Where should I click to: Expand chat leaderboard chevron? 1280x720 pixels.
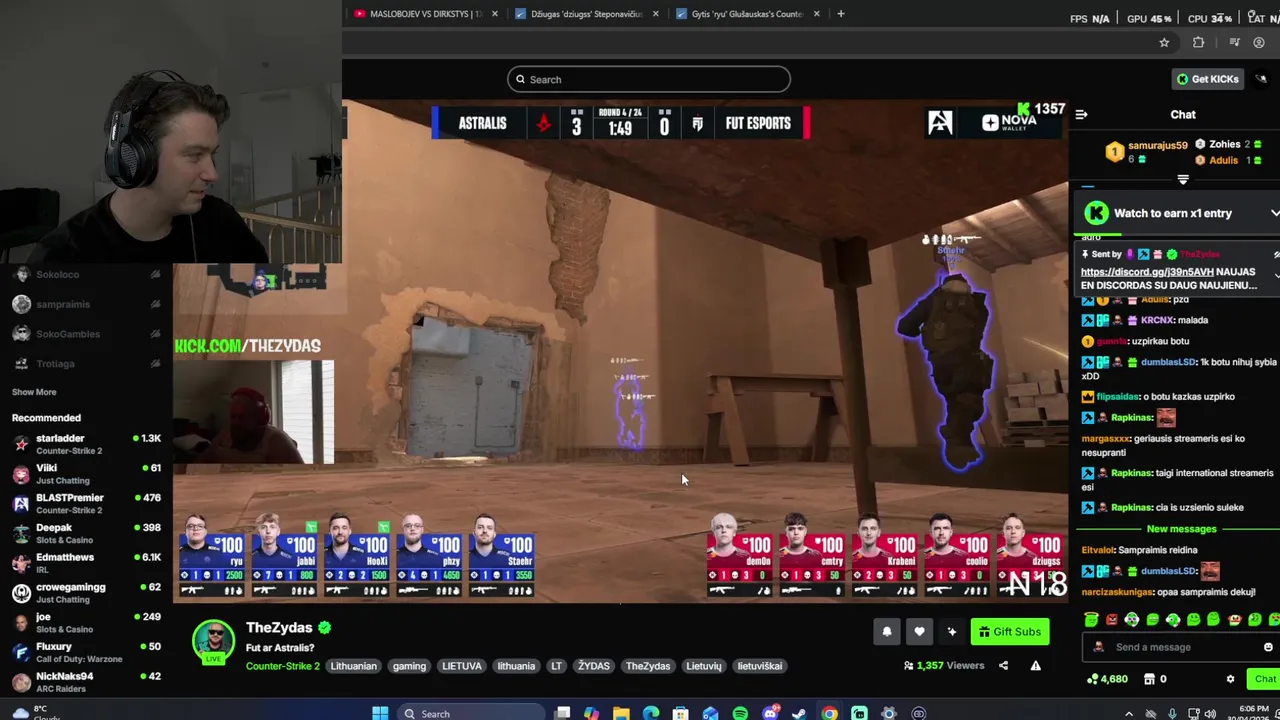pos(1183,181)
